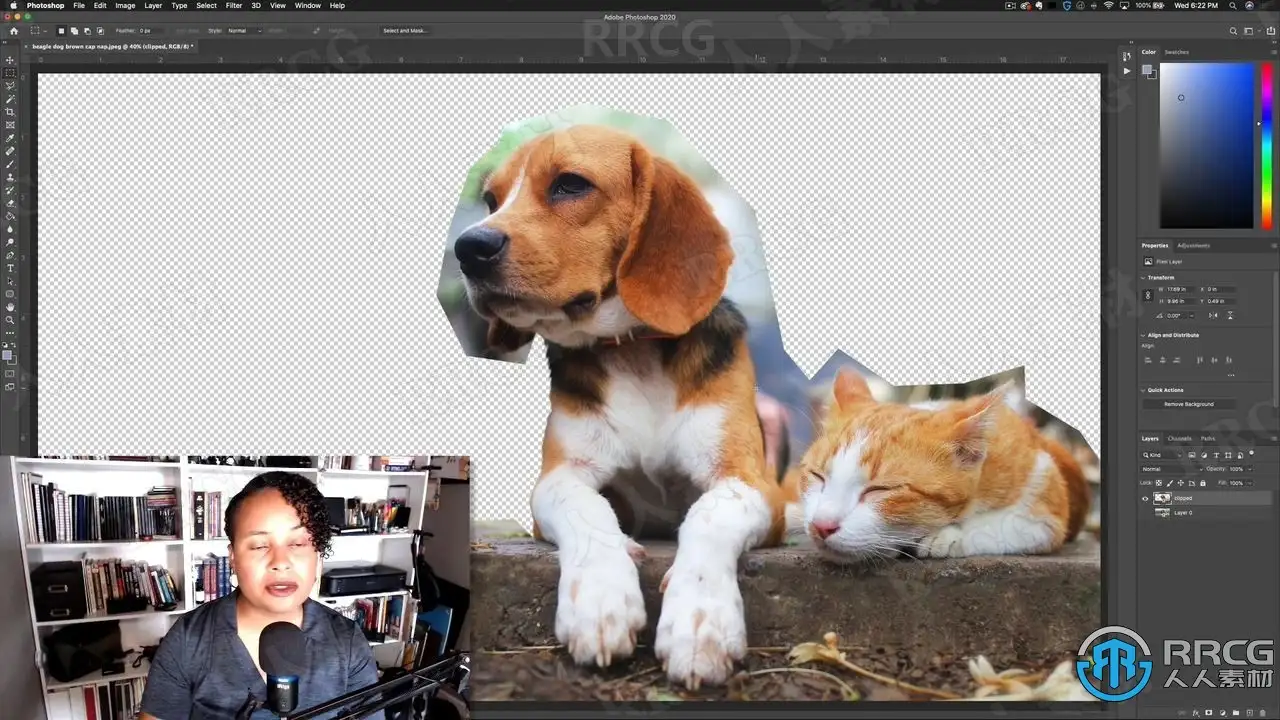Switch to the Swatches tab
1280x720 pixels.
(1177, 52)
